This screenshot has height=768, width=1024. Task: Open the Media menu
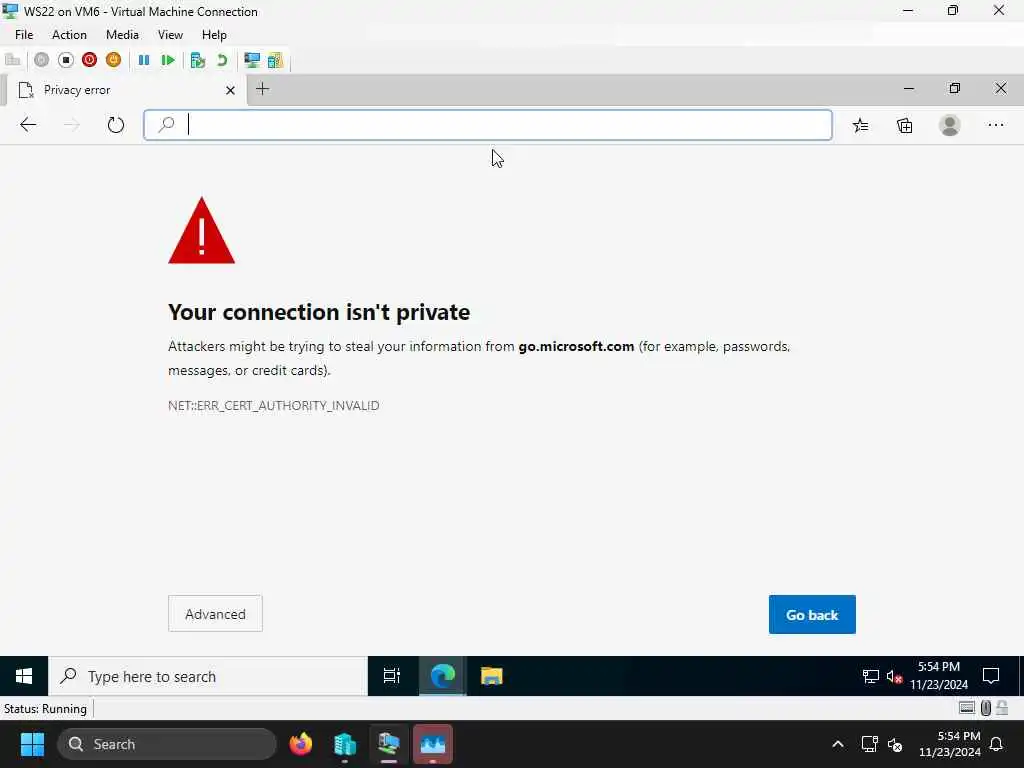click(x=122, y=35)
